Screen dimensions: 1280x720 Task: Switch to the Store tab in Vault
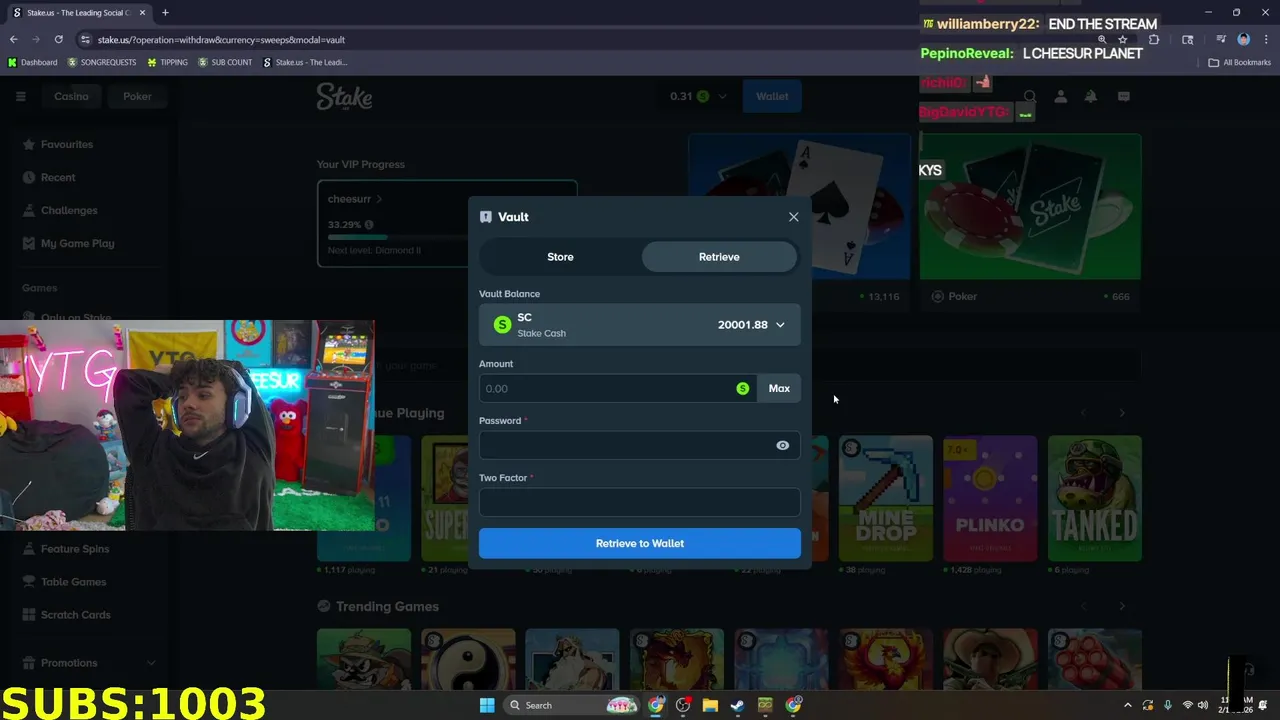click(x=560, y=257)
